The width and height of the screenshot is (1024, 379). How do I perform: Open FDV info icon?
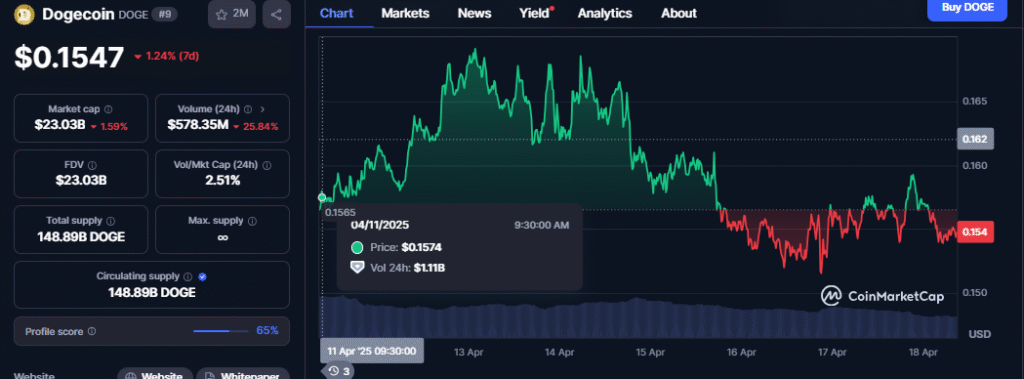(91, 165)
